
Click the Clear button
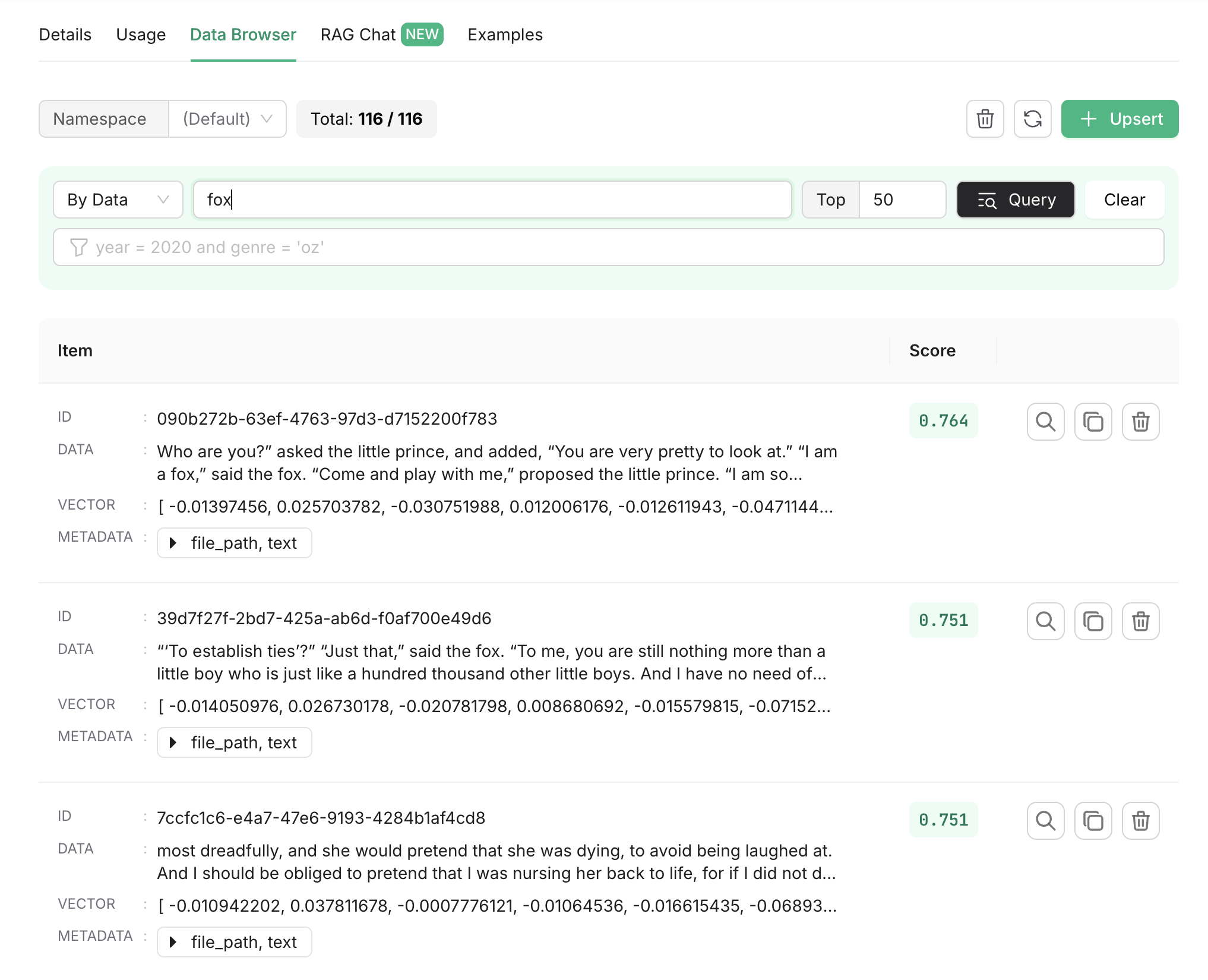[x=1125, y=199]
